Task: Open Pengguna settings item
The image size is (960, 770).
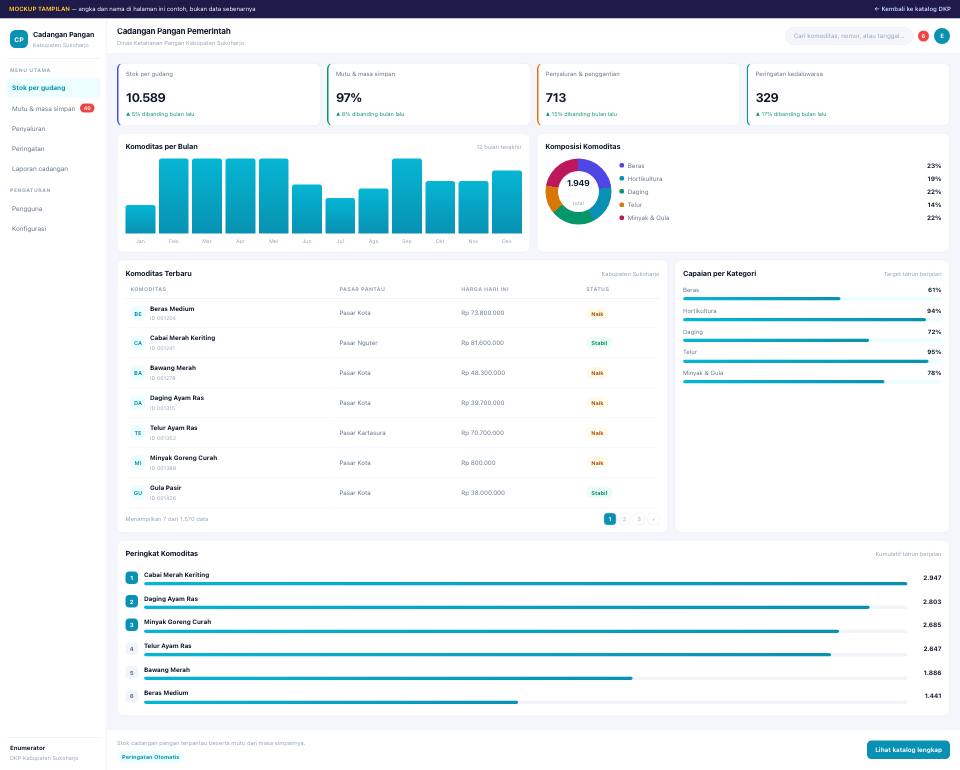Action: (53, 209)
